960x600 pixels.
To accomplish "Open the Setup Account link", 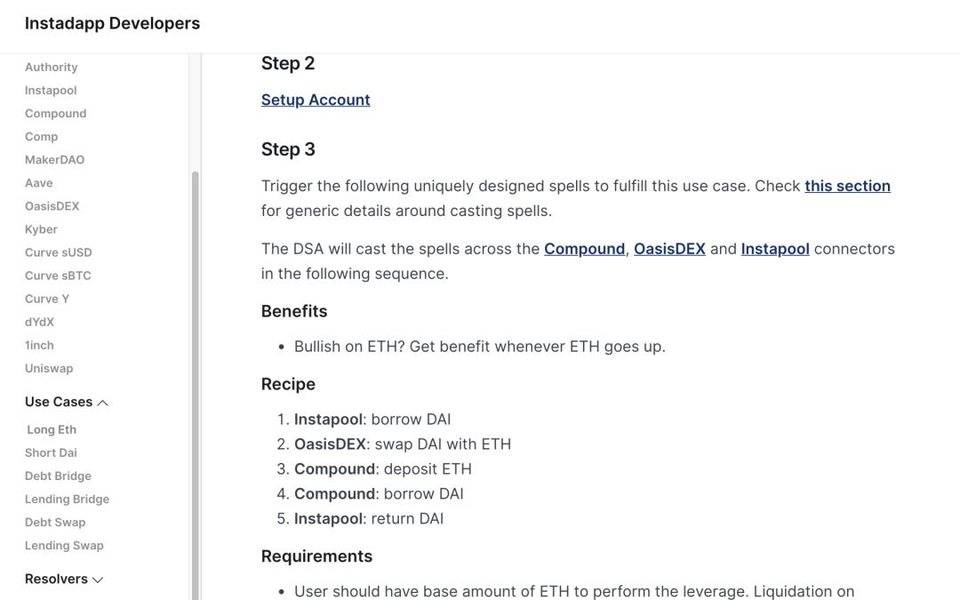I will (x=315, y=100).
